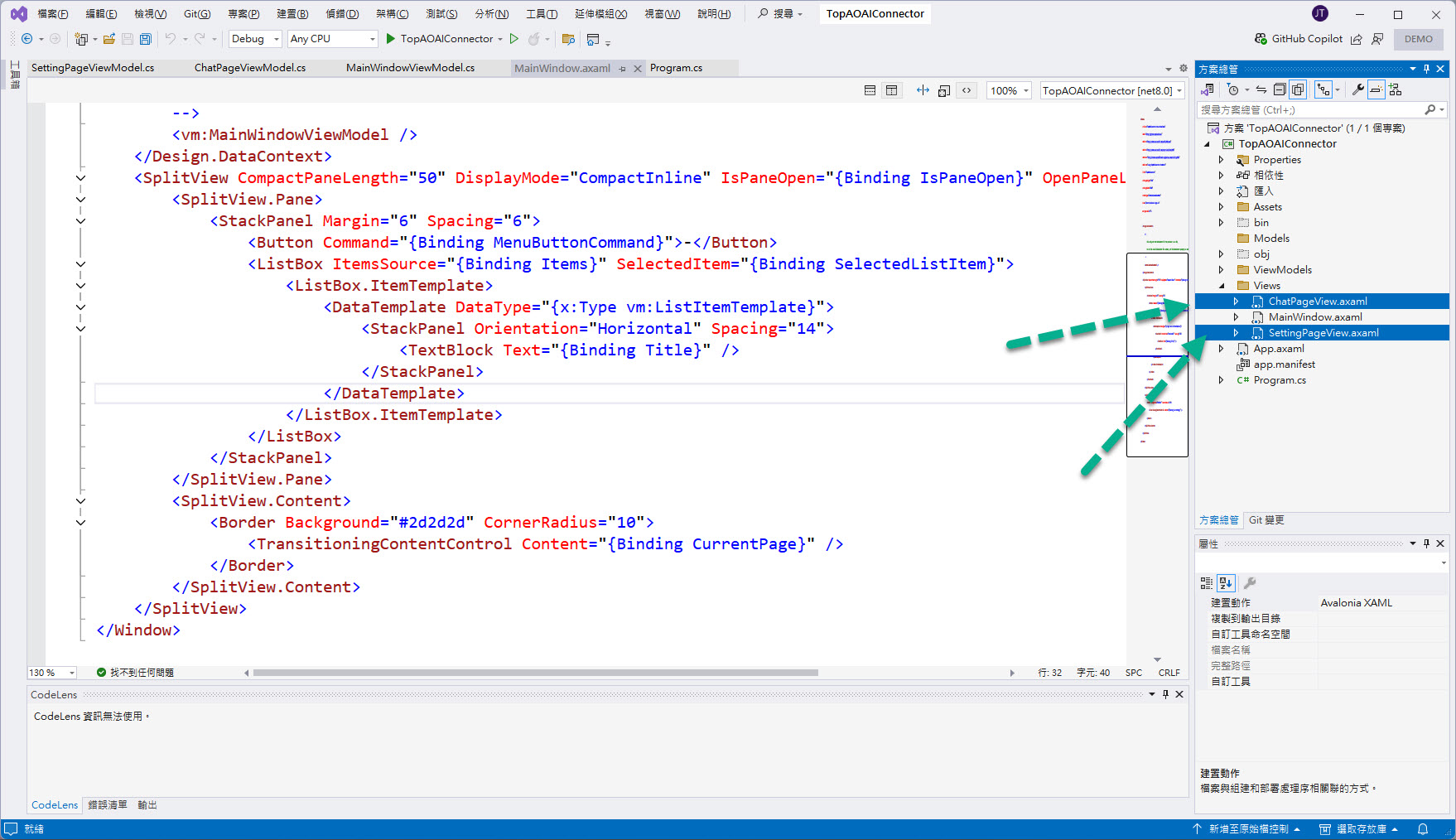Click Categorized view icon in Properties panel
This screenshot has width=1456, height=840.
(x=1207, y=583)
